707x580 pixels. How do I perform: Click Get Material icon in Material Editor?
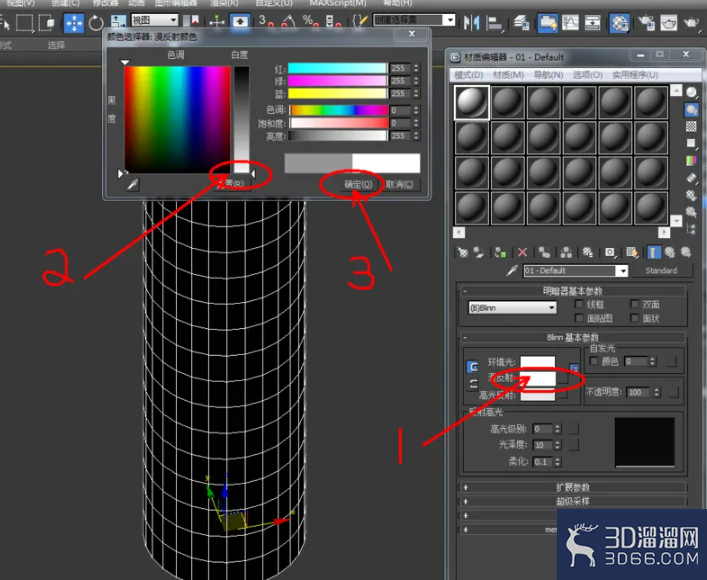pos(463,252)
